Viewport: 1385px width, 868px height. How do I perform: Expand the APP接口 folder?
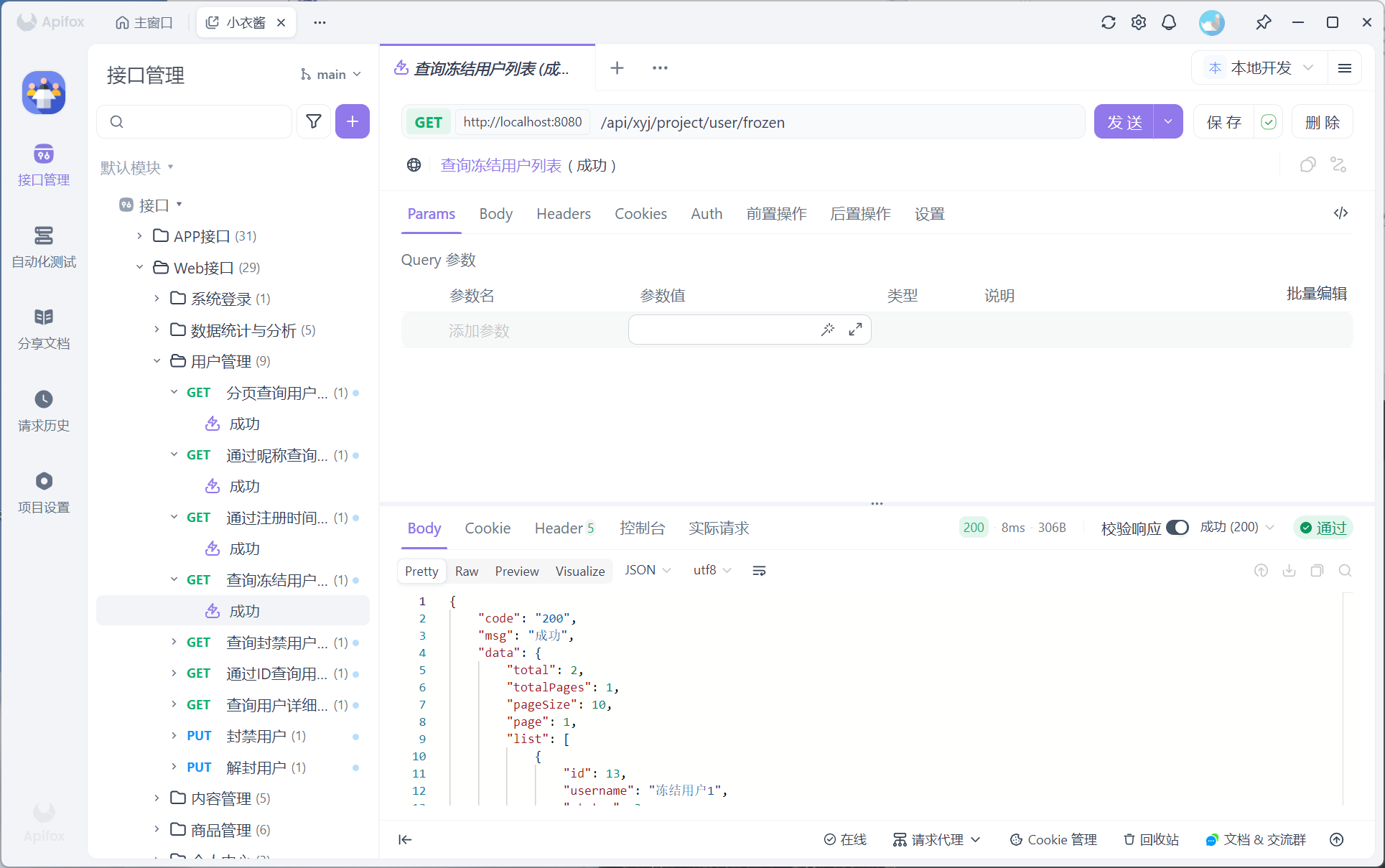tap(140, 236)
